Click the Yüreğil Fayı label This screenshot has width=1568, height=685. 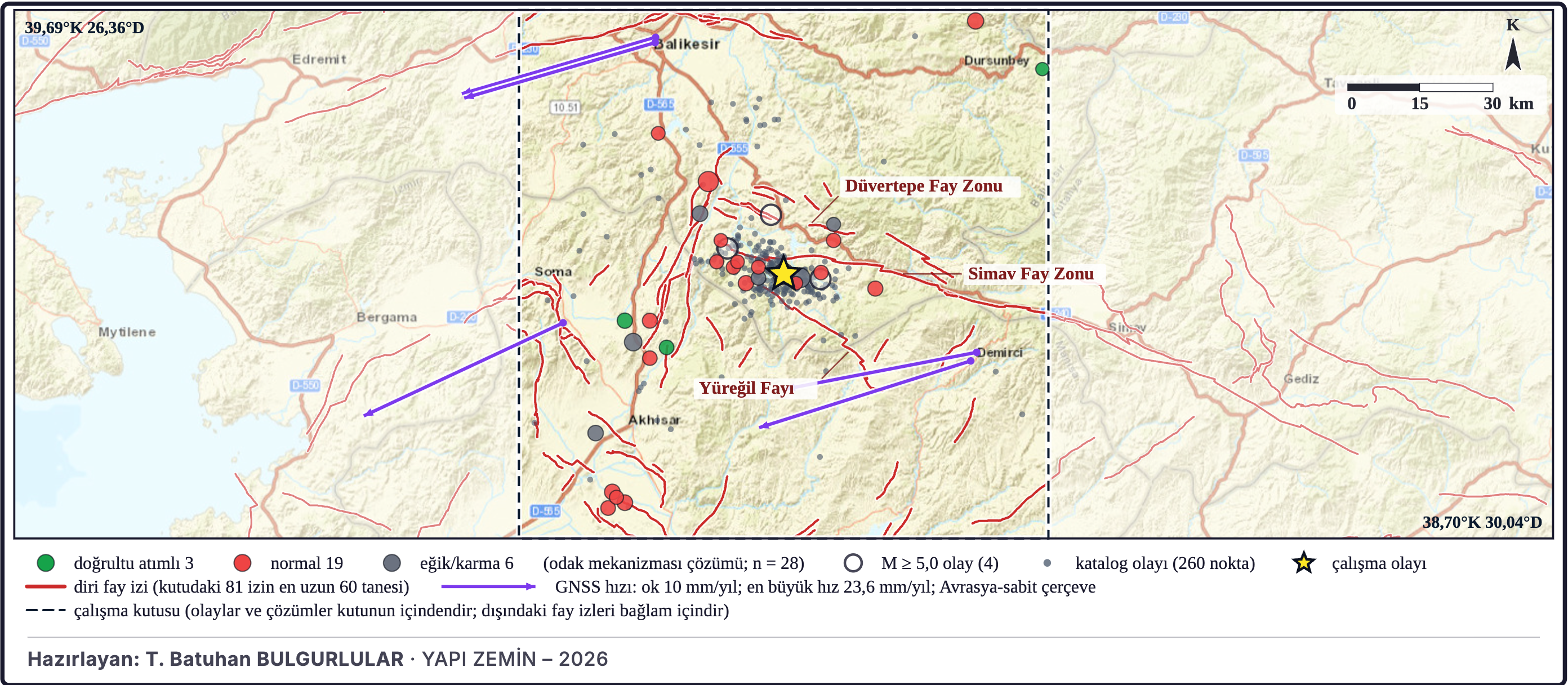pos(746,388)
